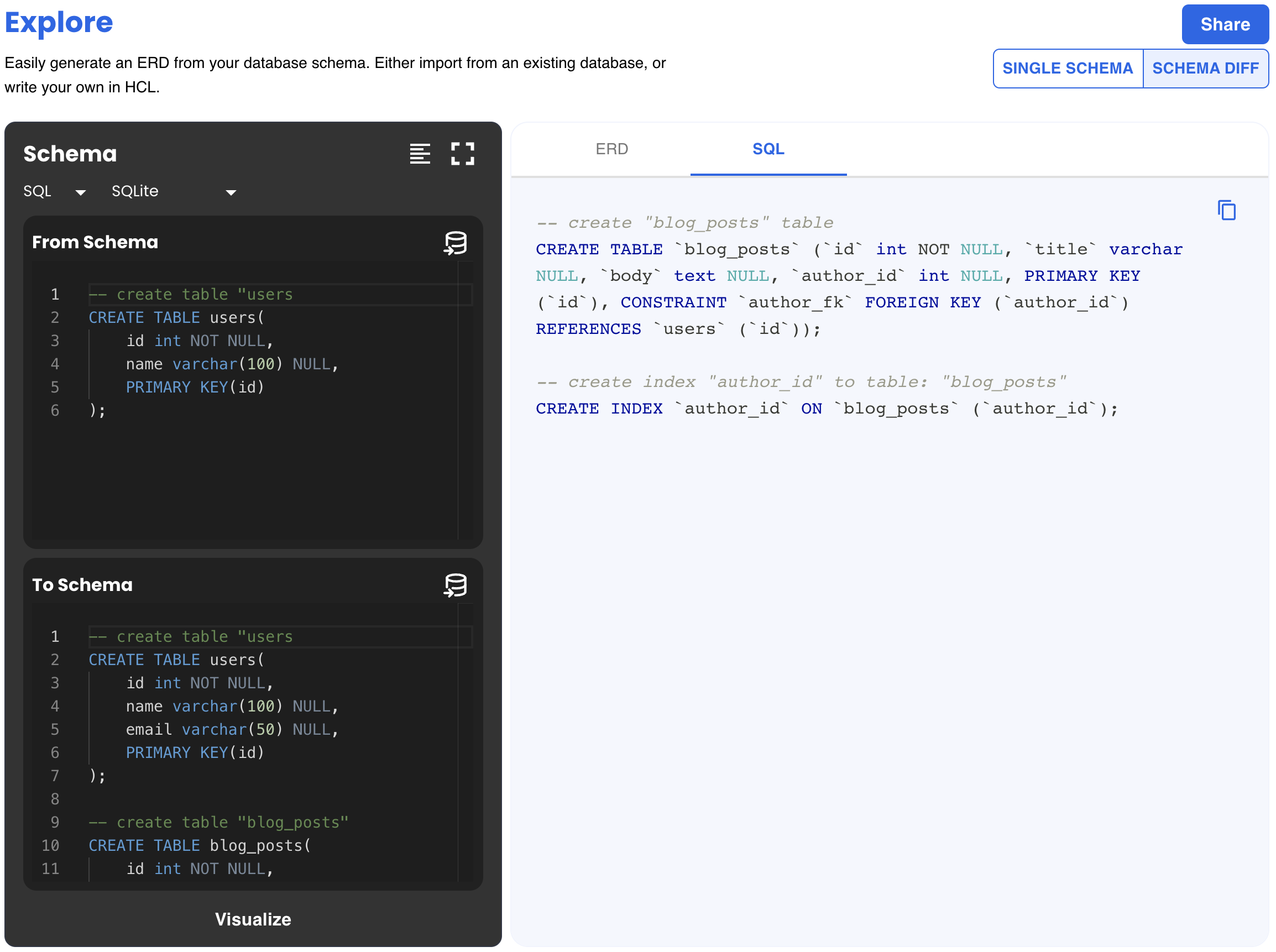This screenshot has width=1276, height=952.
Task: Open the SQLite dialect dropdown
Action: (x=173, y=191)
